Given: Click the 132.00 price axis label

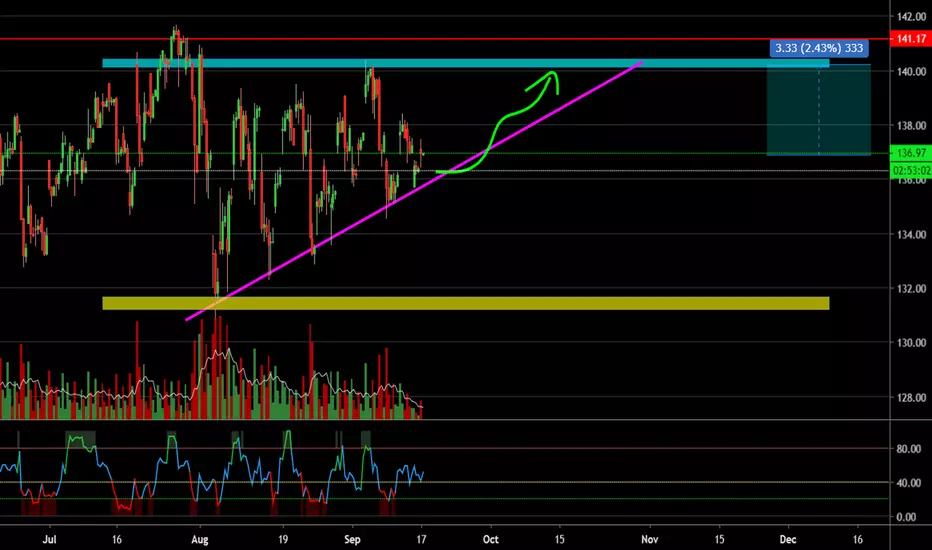Looking at the screenshot, I should tap(911, 288).
